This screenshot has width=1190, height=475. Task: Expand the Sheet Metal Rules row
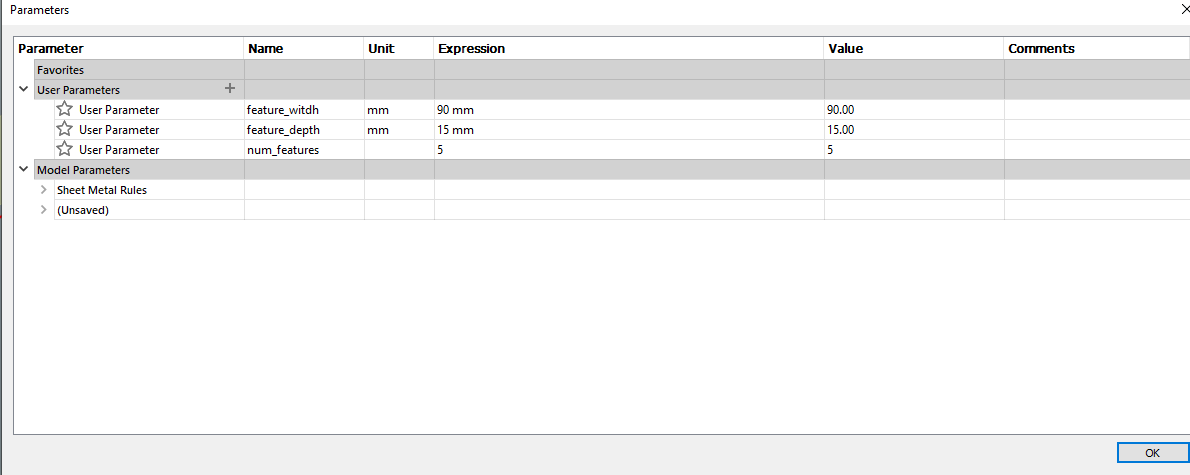[x=43, y=190]
